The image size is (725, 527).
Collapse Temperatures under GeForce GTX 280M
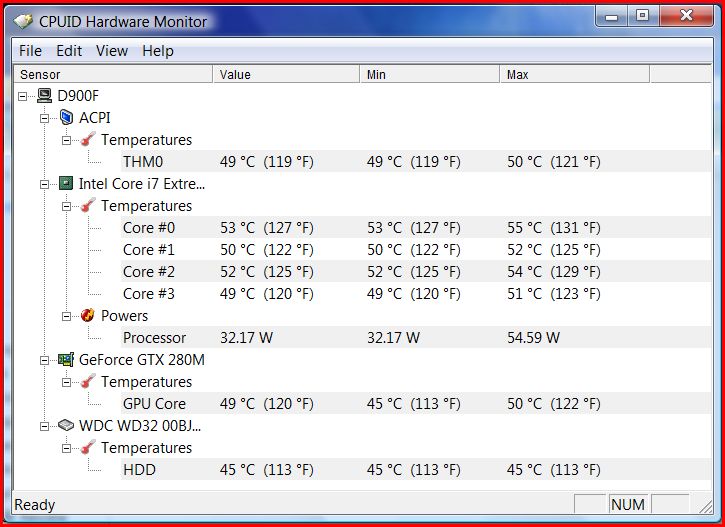67,382
